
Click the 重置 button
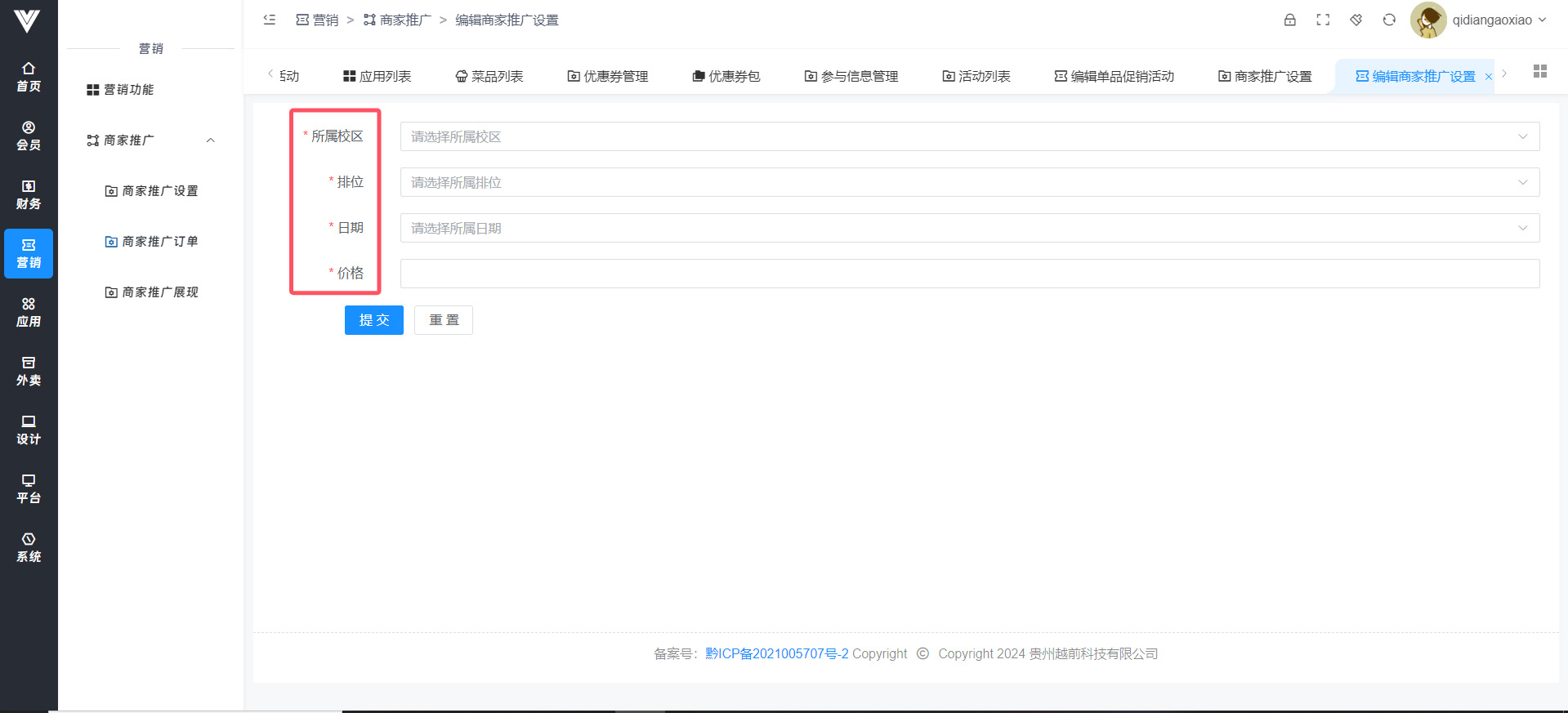click(x=444, y=320)
